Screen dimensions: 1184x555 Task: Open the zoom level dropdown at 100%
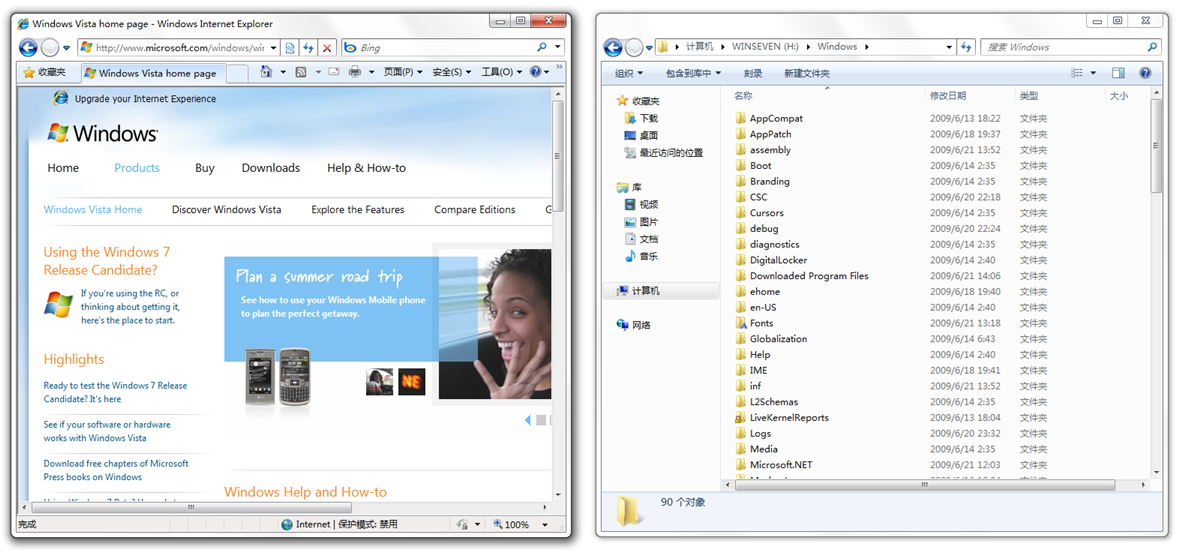tap(544, 524)
